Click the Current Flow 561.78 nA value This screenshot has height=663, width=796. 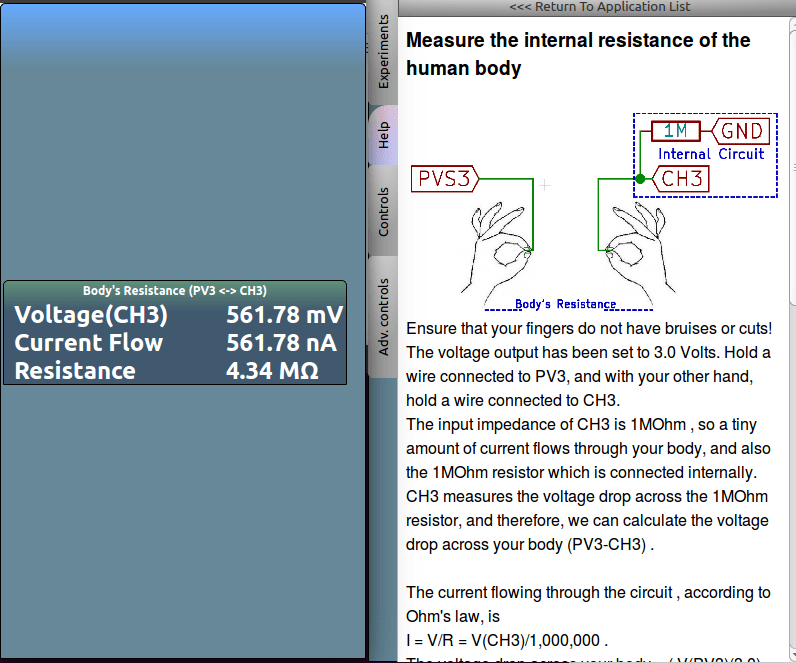(281, 343)
